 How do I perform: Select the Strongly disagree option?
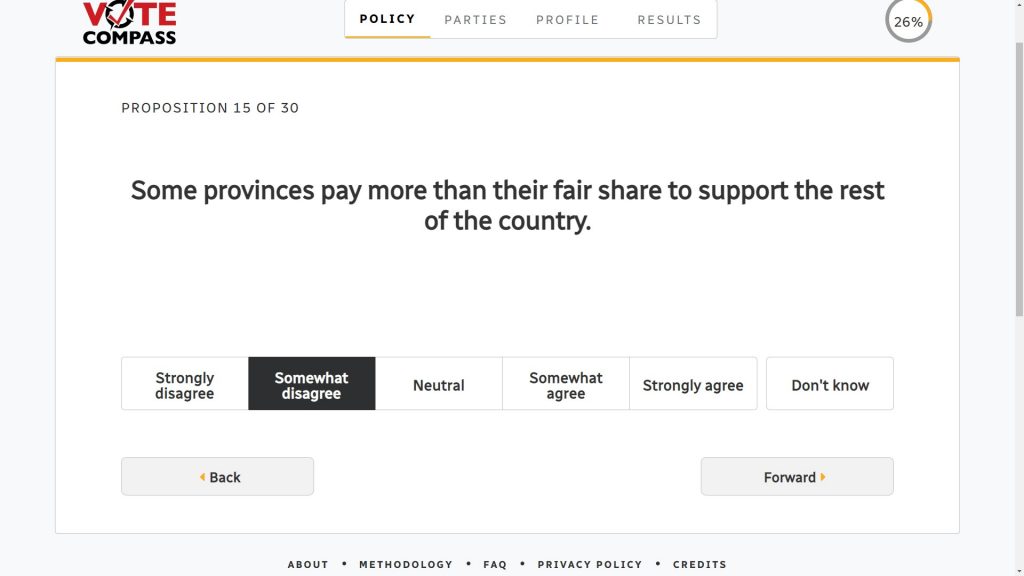pos(185,385)
